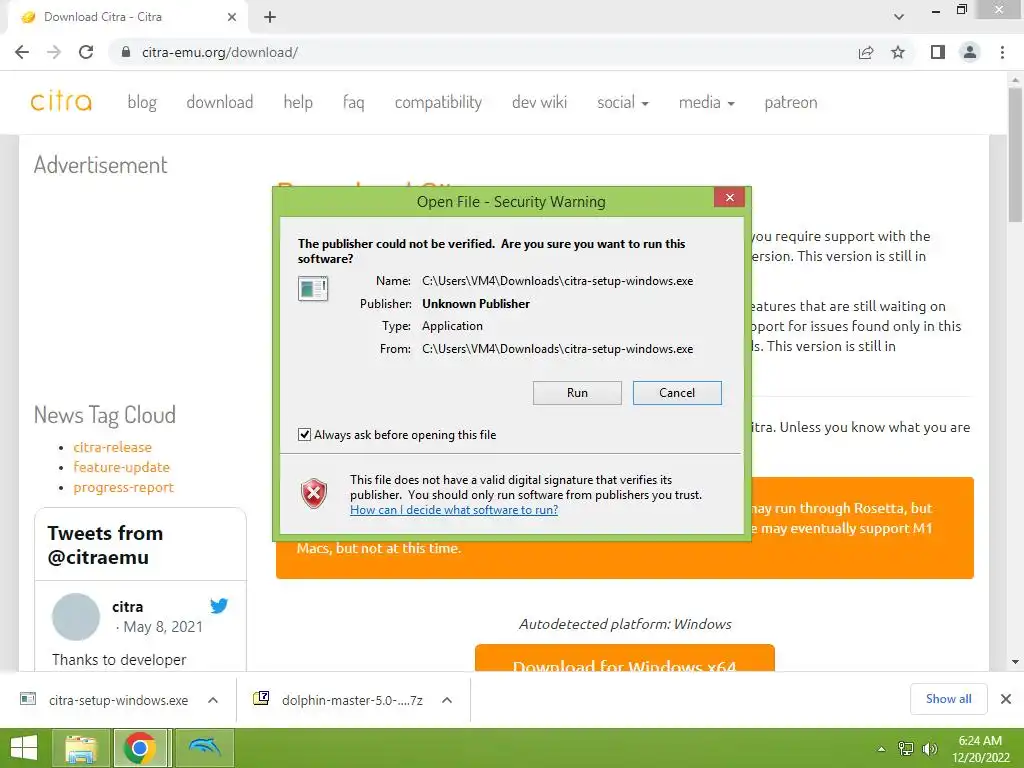
Task: Open the feature-update tag
Action: pyautogui.click(x=121, y=467)
